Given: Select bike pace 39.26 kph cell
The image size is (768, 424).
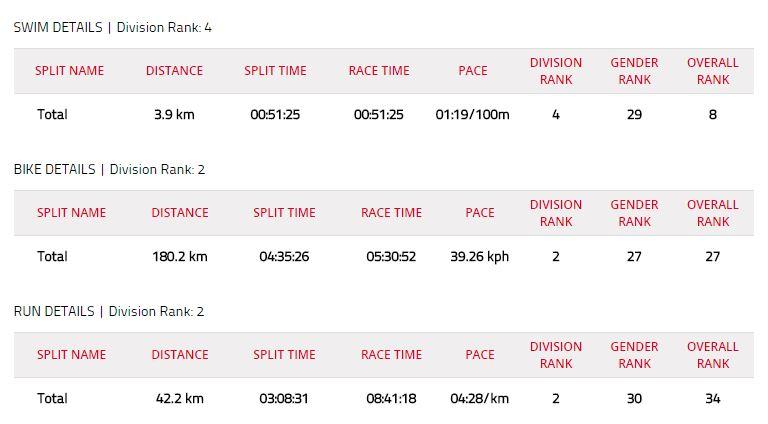Looking at the screenshot, I should [480, 257].
